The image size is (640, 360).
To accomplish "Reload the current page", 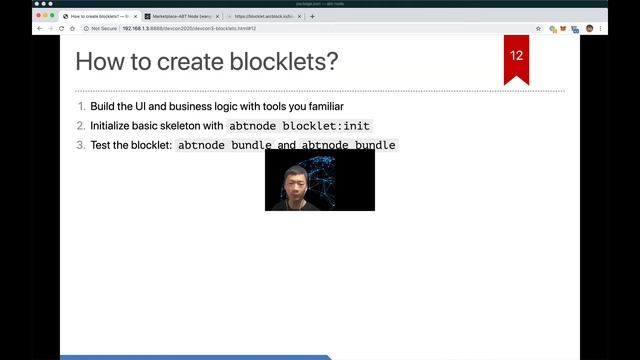I will pyautogui.click(x=62, y=29).
